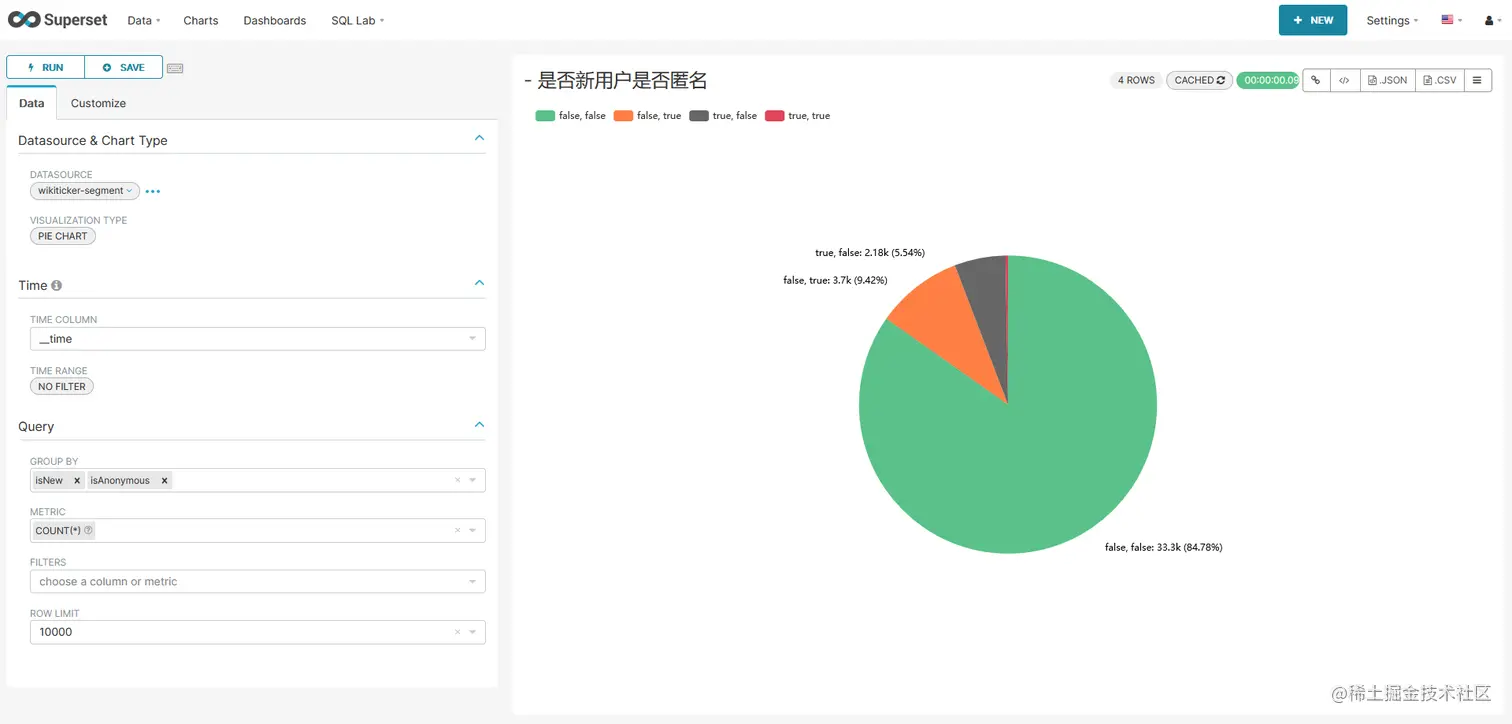This screenshot has height=724, width=1512.
Task: Click 'true, false: 2.18k (5.54%)' label
Action: [x=870, y=253]
